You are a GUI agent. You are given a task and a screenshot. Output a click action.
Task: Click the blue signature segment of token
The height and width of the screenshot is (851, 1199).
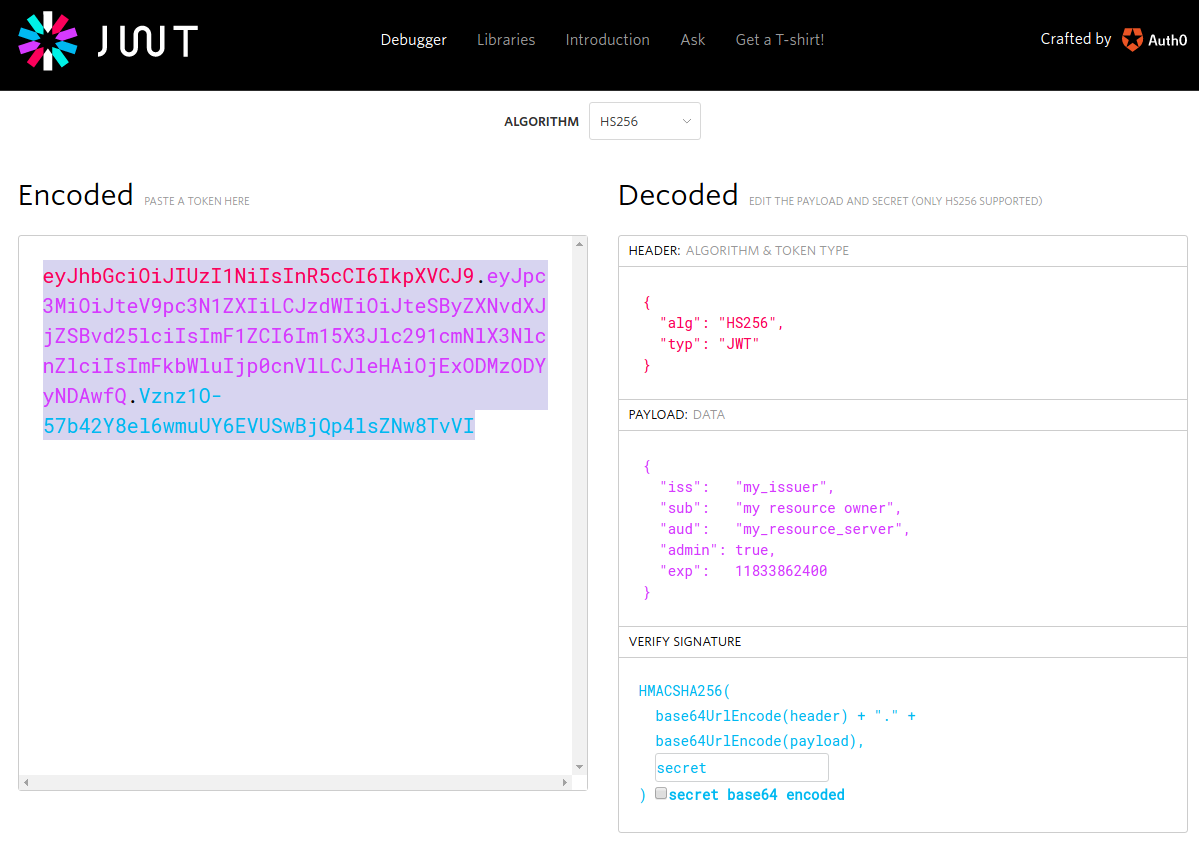tap(258, 427)
